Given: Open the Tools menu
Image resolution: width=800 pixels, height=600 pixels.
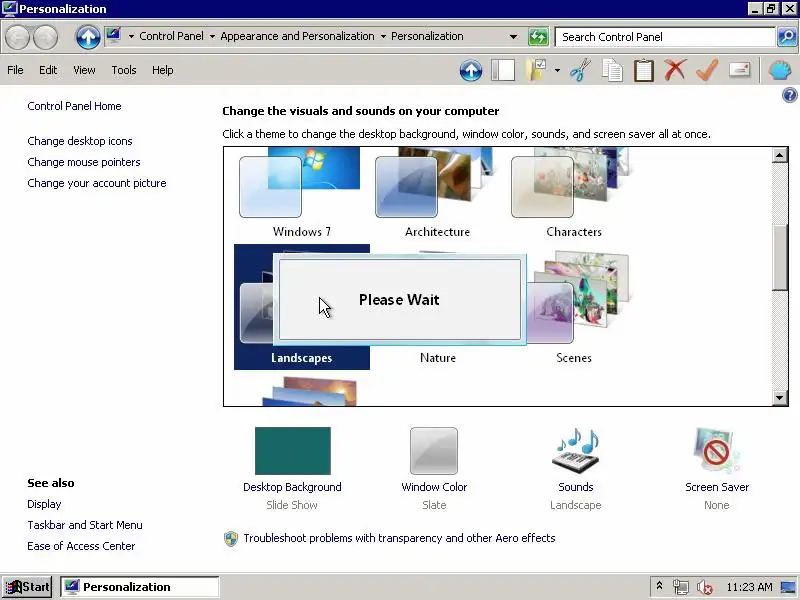Looking at the screenshot, I should [124, 70].
